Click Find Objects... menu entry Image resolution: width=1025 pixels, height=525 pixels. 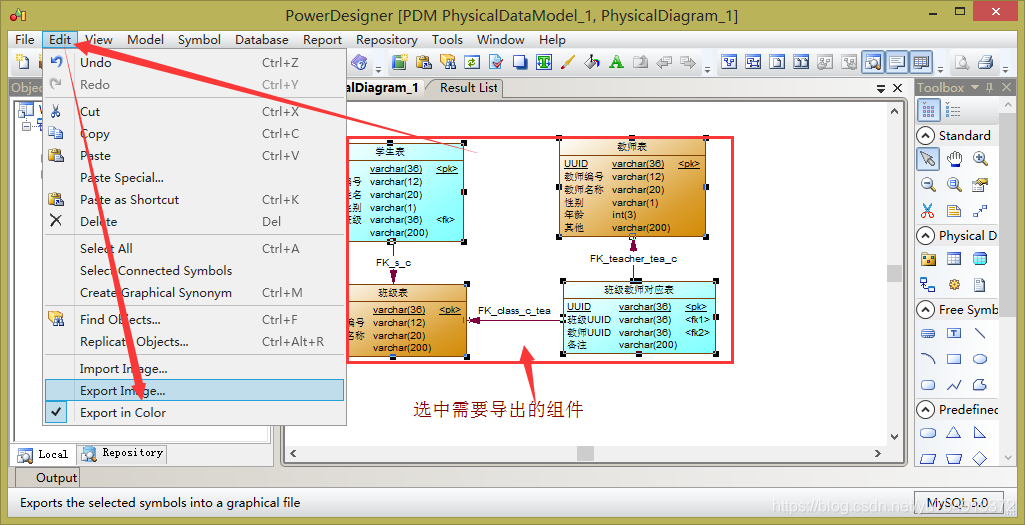tap(194, 320)
